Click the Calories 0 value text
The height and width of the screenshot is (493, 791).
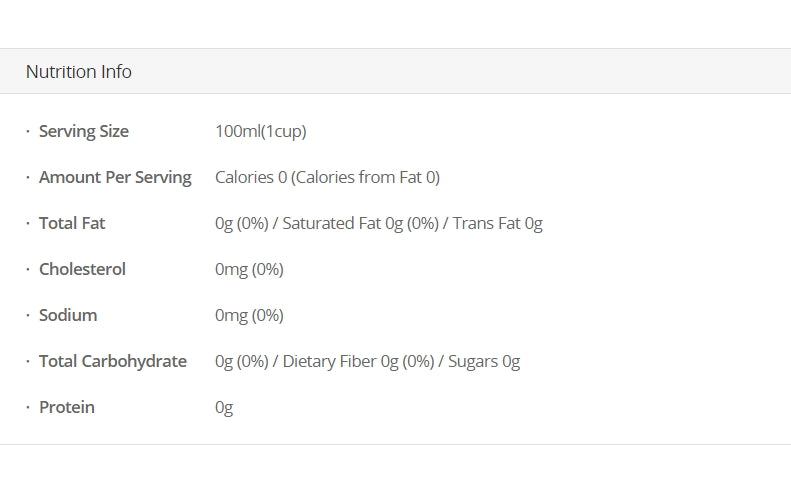251,177
